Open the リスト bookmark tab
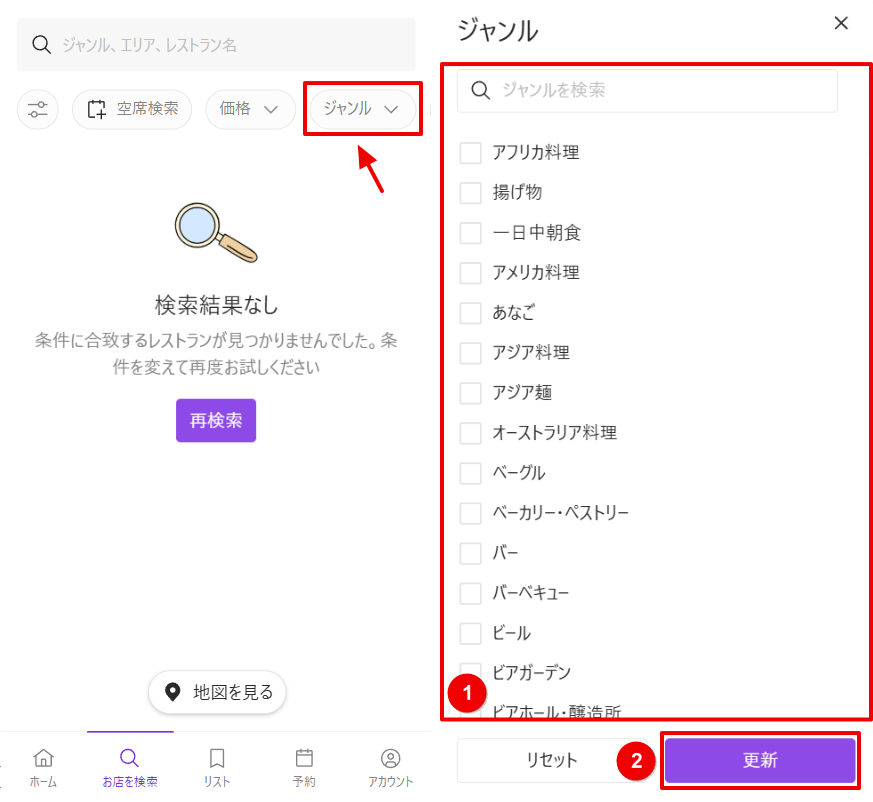This screenshot has height=802, width=873. [x=217, y=767]
